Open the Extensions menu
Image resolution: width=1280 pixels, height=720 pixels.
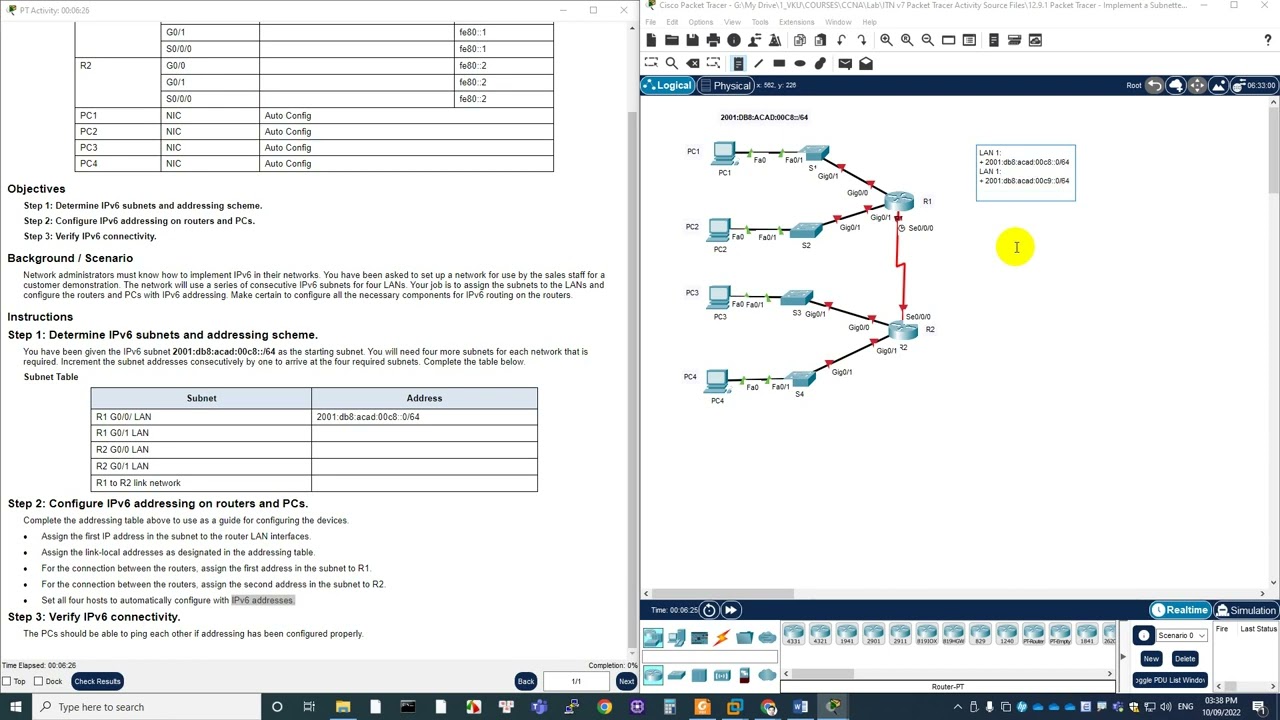[x=797, y=22]
